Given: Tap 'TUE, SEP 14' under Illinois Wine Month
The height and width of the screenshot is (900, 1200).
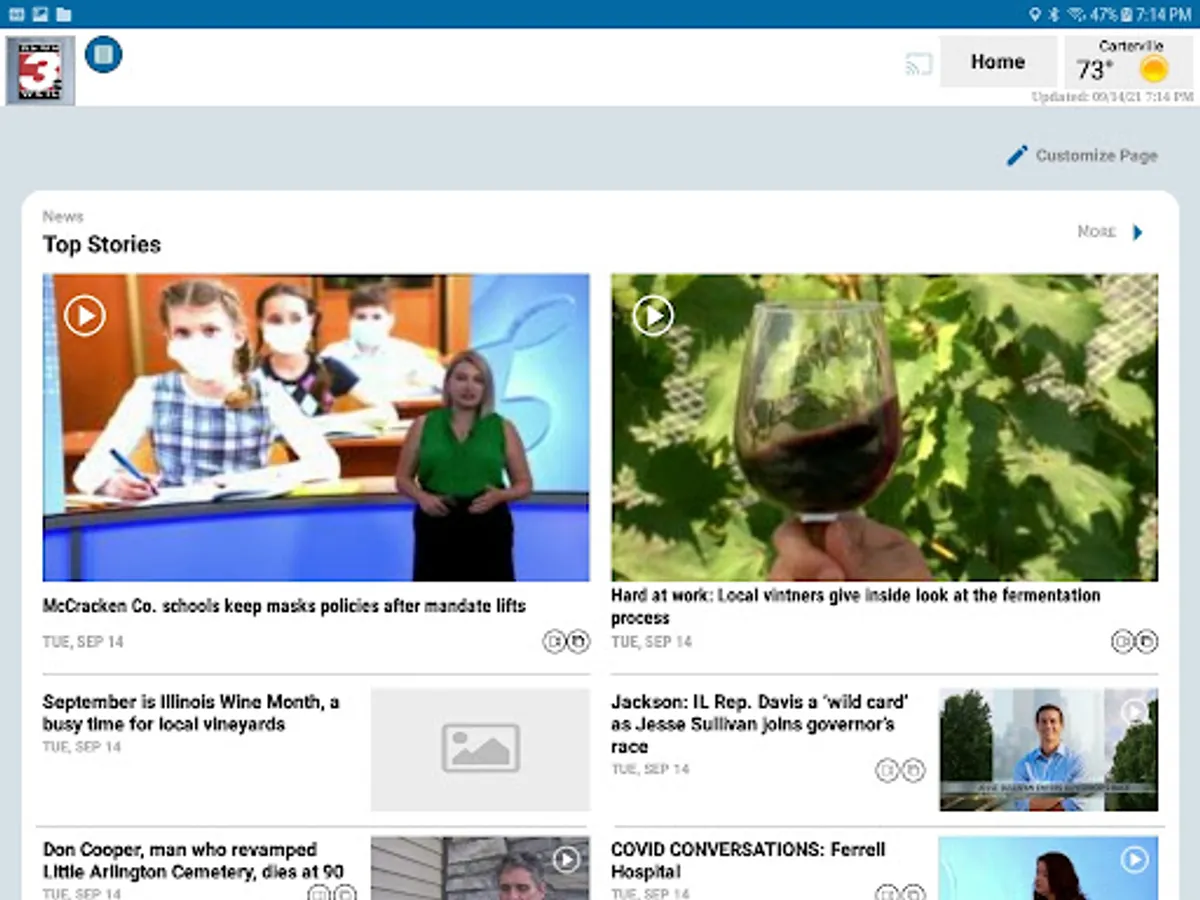Looking at the screenshot, I should (82, 747).
